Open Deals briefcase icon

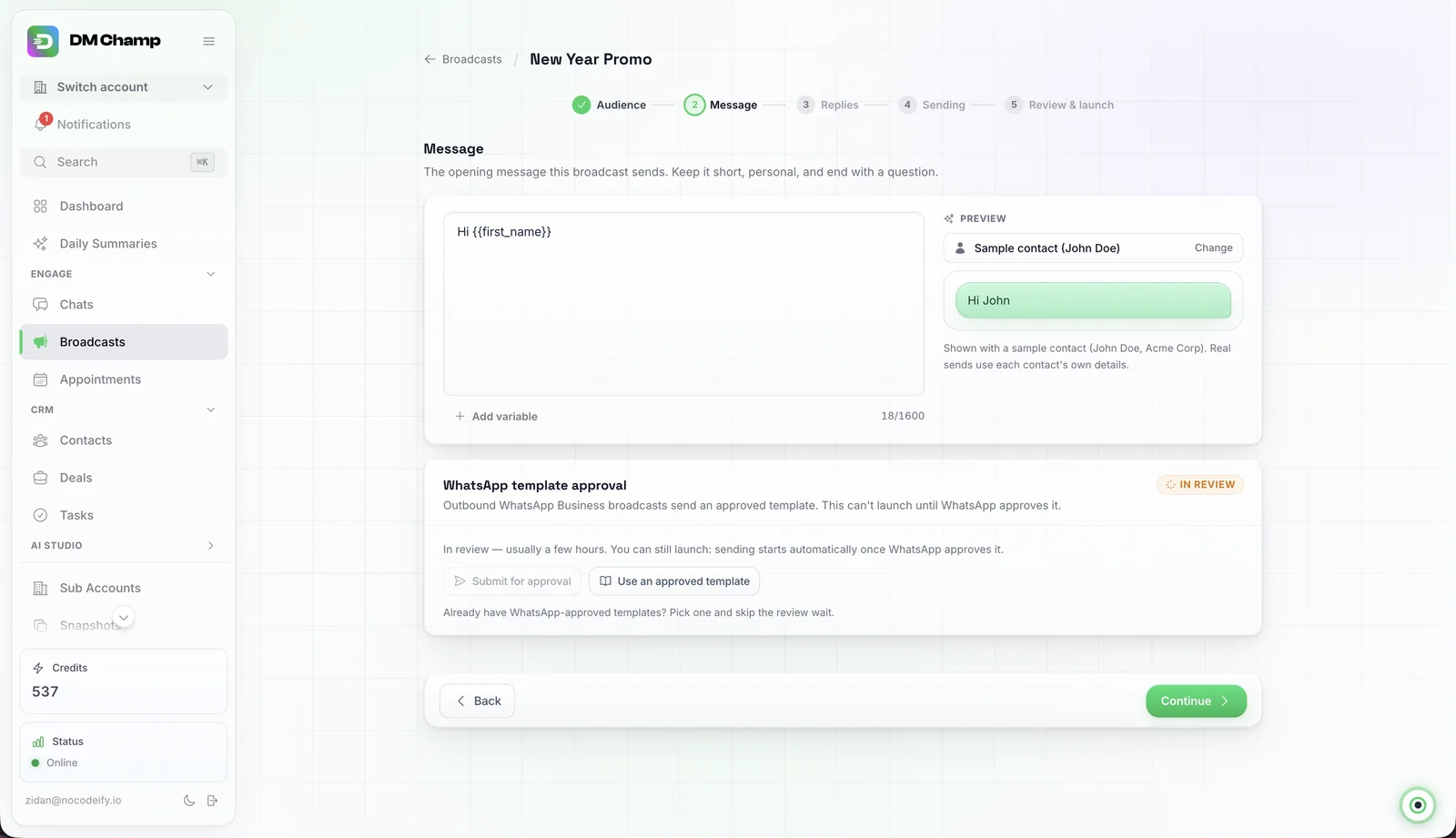pos(40,478)
